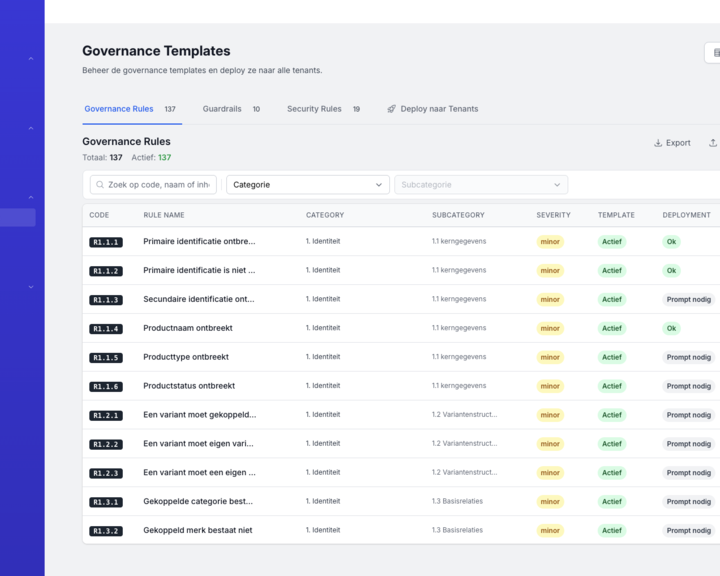Image resolution: width=720 pixels, height=576 pixels.
Task: Click Prompt nodig badge for R1.1.3
Action: tap(689, 299)
